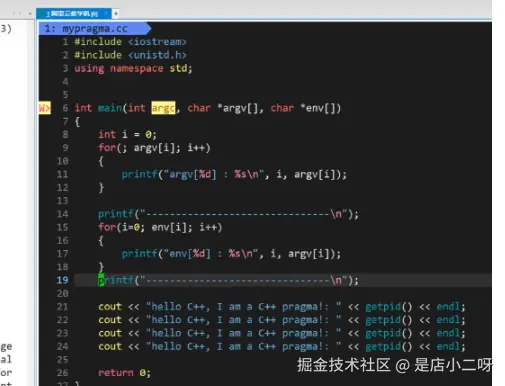Place cursor on 'int i = 0;'
Image resolution: width=505 pixels, height=386 pixels.
click(x=127, y=135)
